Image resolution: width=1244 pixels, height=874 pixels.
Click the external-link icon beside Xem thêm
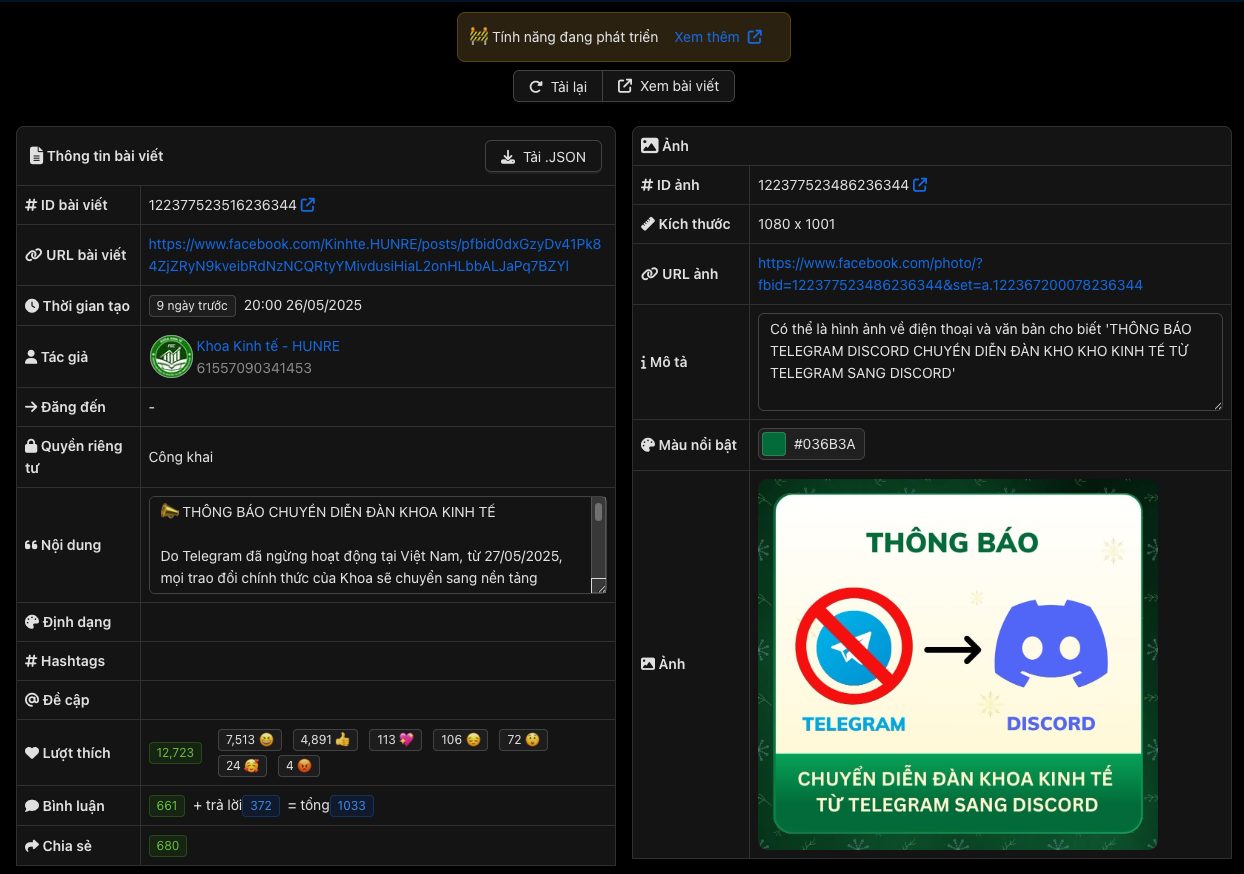click(x=755, y=37)
